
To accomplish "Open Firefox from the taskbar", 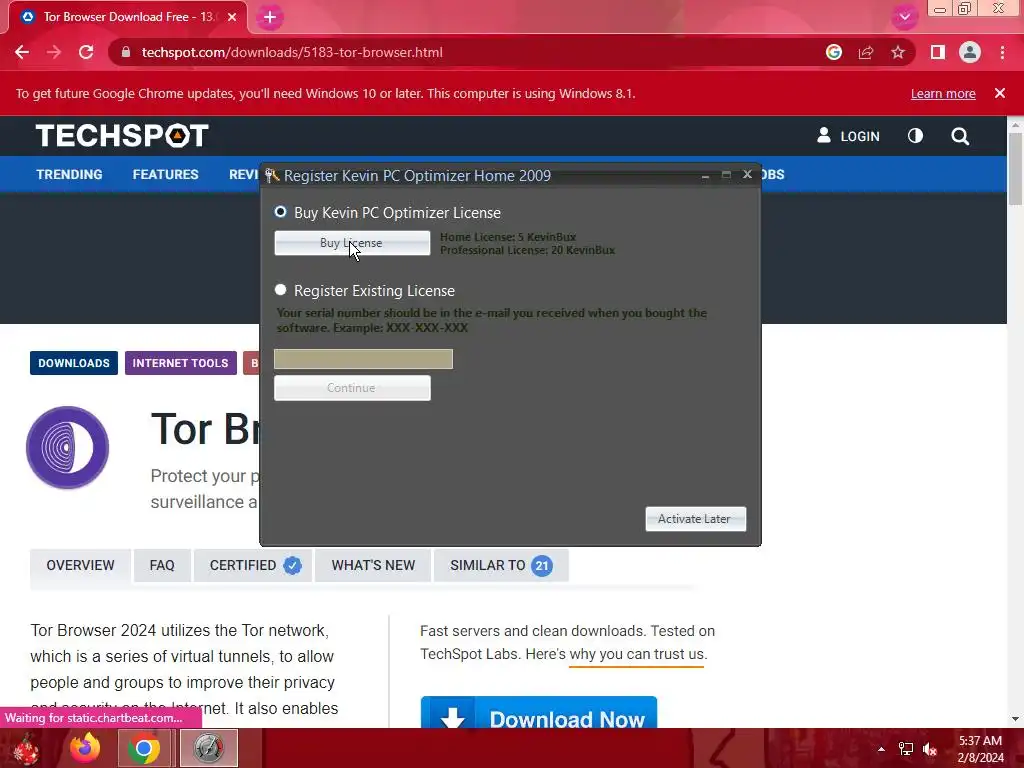I will pyautogui.click(x=85, y=748).
